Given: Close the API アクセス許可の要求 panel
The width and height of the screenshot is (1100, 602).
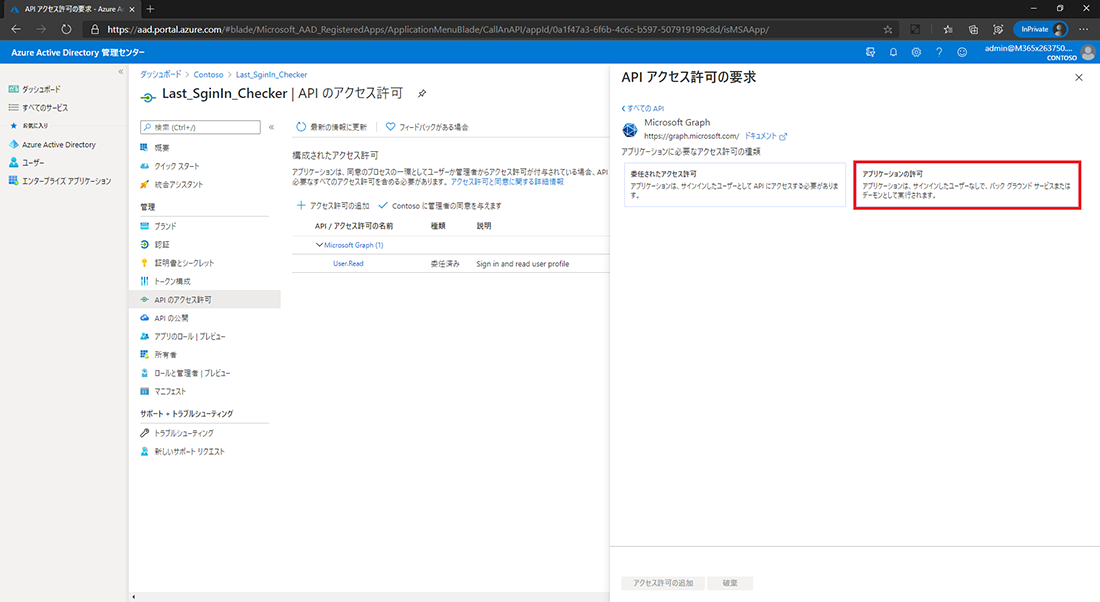Looking at the screenshot, I should [1078, 77].
